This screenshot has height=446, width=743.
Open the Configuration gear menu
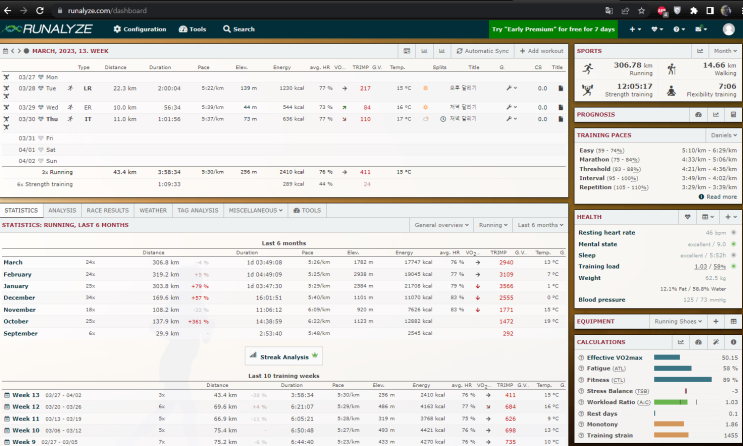[x=140, y=29]
